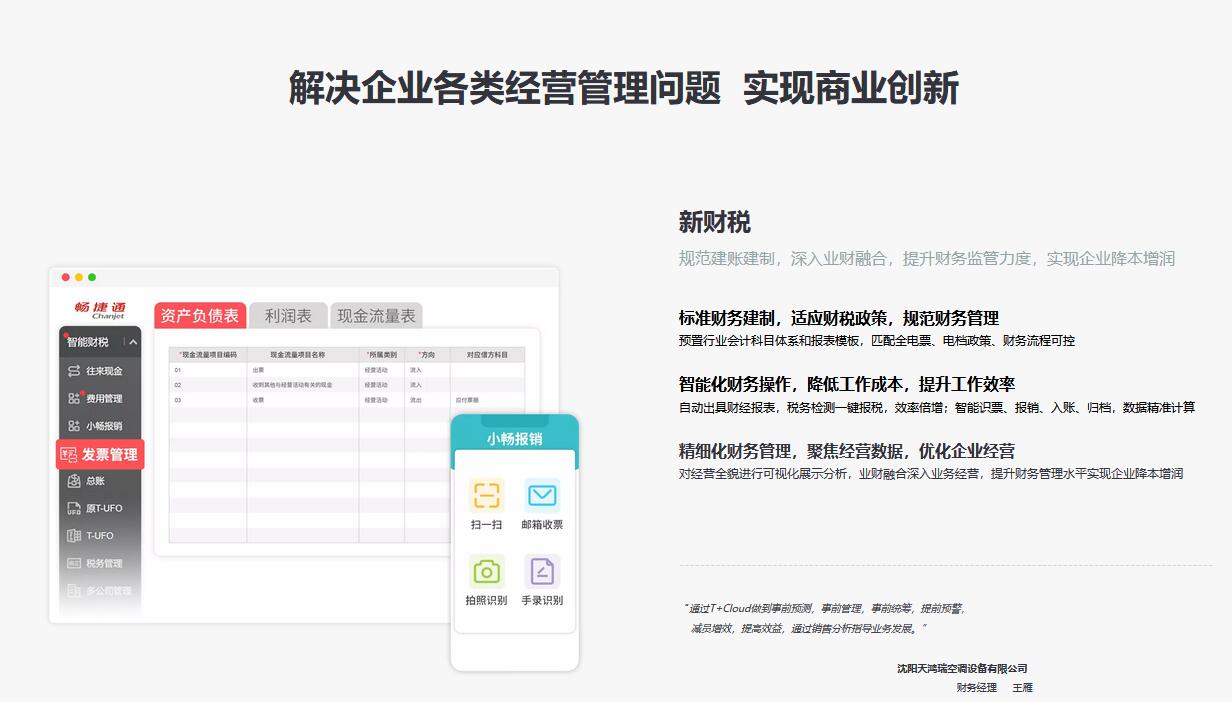This screenshot has height=702, width=1232.
Task: Select the 拍照识别 camera icon
Action: tap(486, 571)
